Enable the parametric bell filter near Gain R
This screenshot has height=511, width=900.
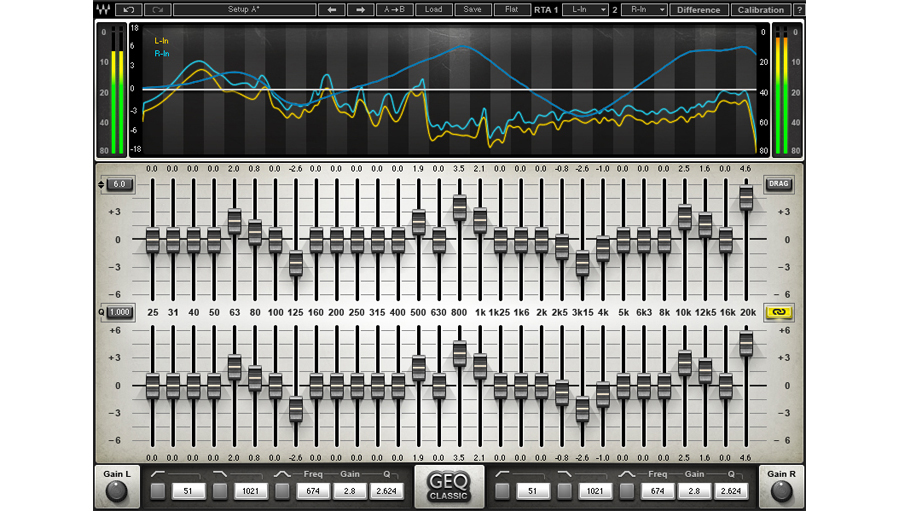(x=626, y=491)
